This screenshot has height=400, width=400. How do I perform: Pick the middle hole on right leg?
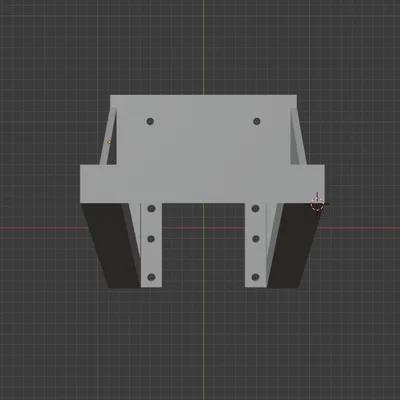(x=256, y=239)
